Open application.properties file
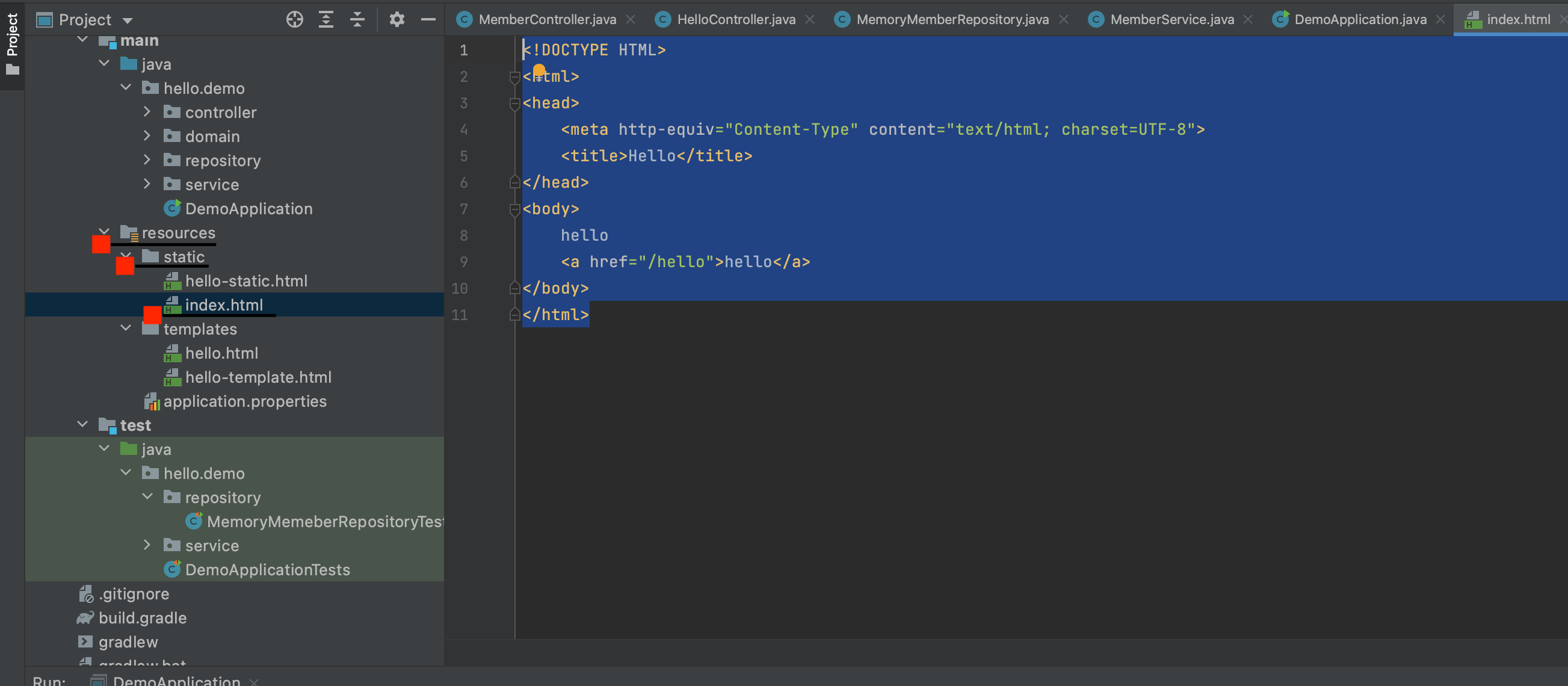 (245, 401)
